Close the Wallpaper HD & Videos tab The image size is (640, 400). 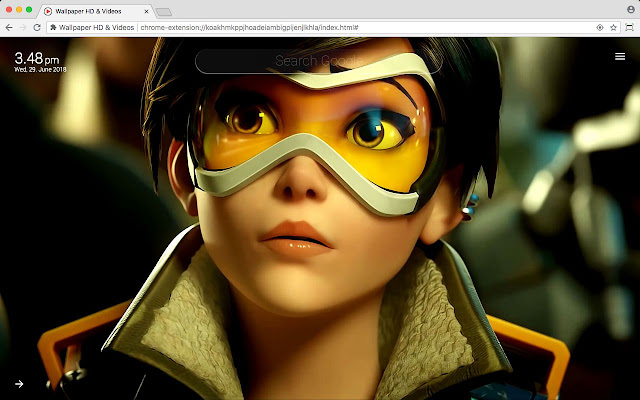146,11
